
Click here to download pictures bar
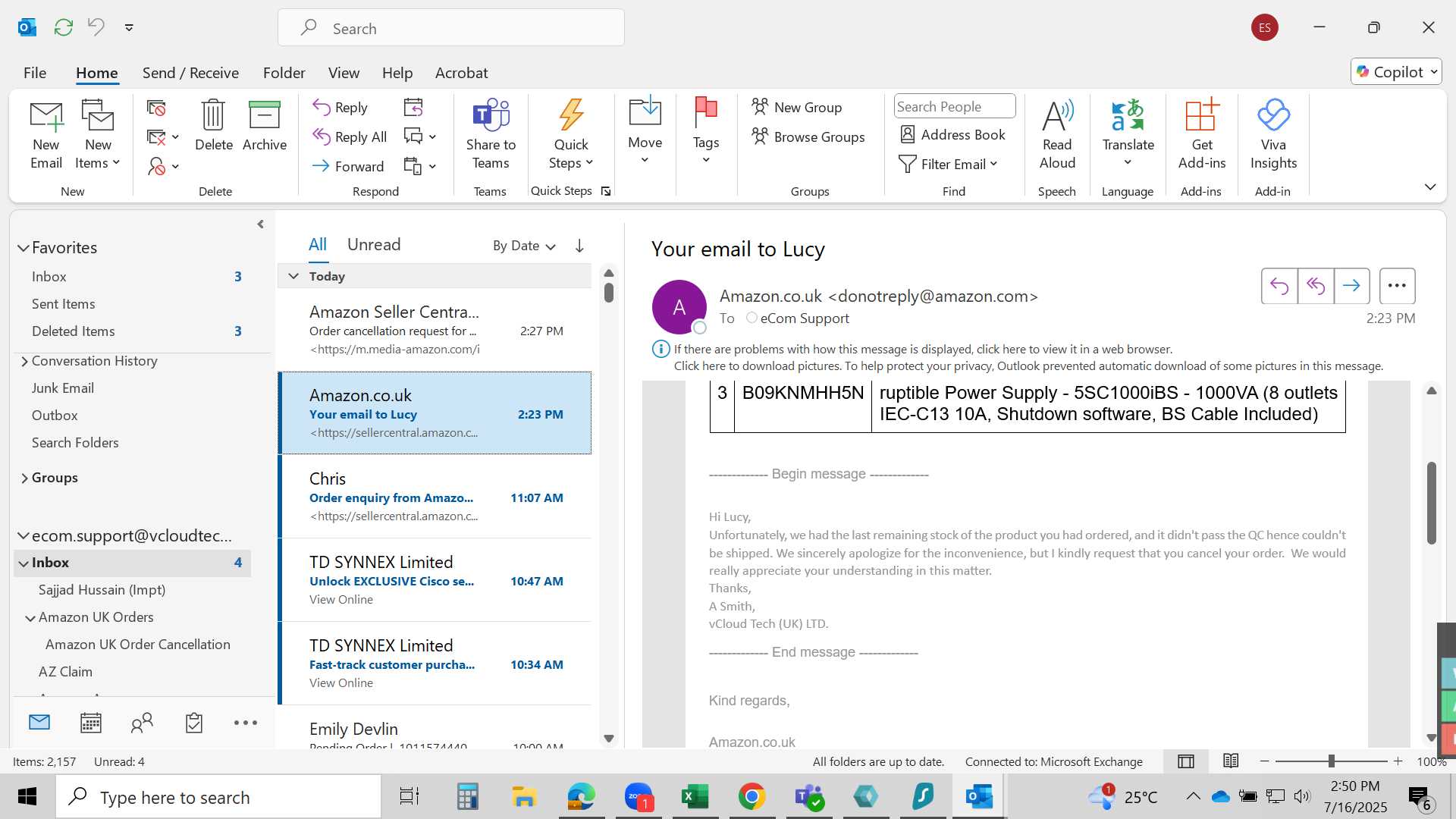[1028, 366]
